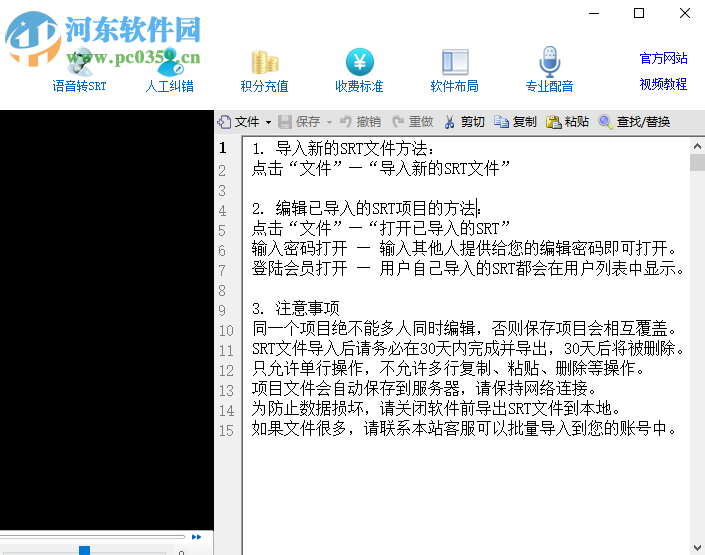
Task: Click line beginning '同一个项目绝不能多人同时编辑'
Action: 465,328
